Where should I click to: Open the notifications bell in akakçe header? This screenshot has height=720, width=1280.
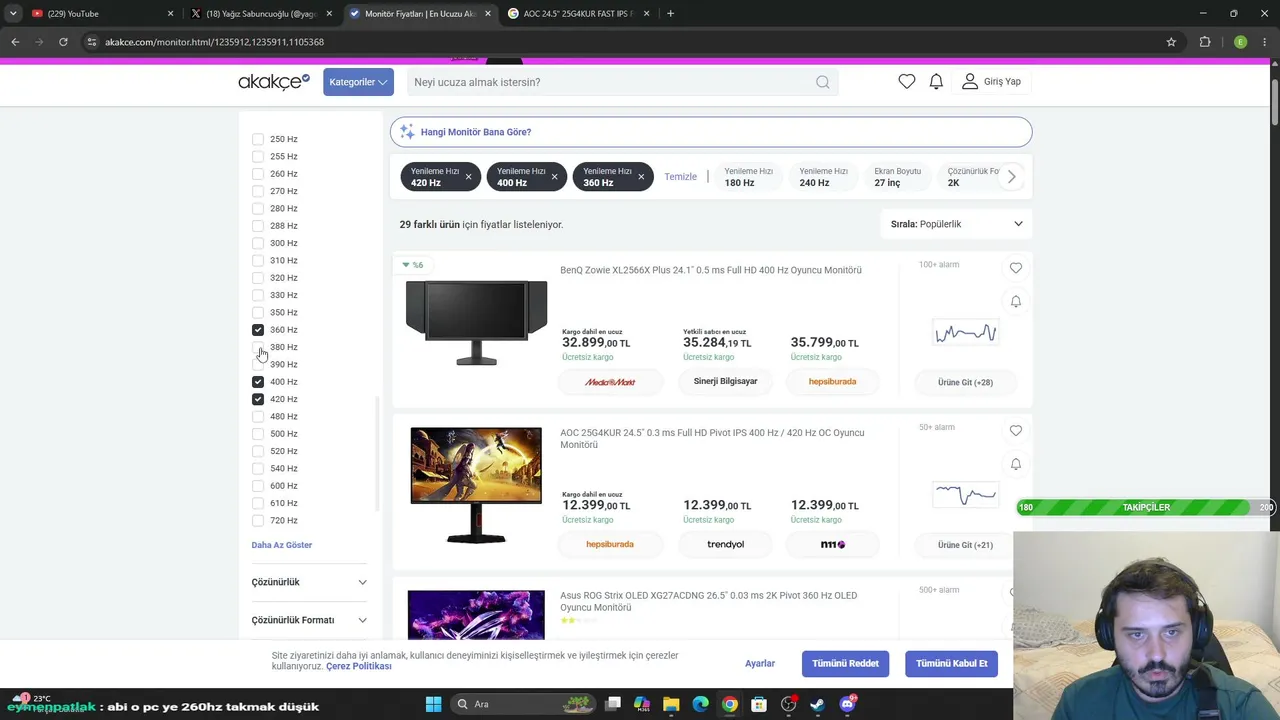tap(936, 82)
